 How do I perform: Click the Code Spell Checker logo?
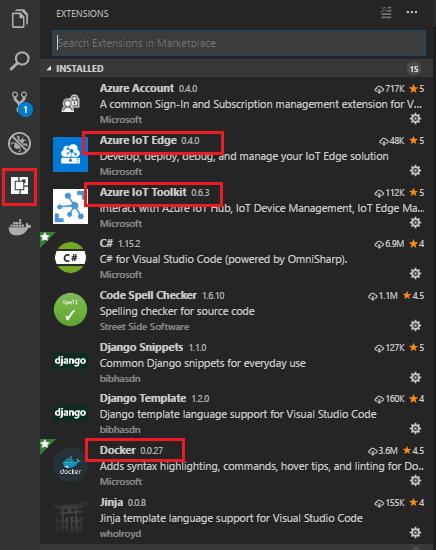click(71, 309)
